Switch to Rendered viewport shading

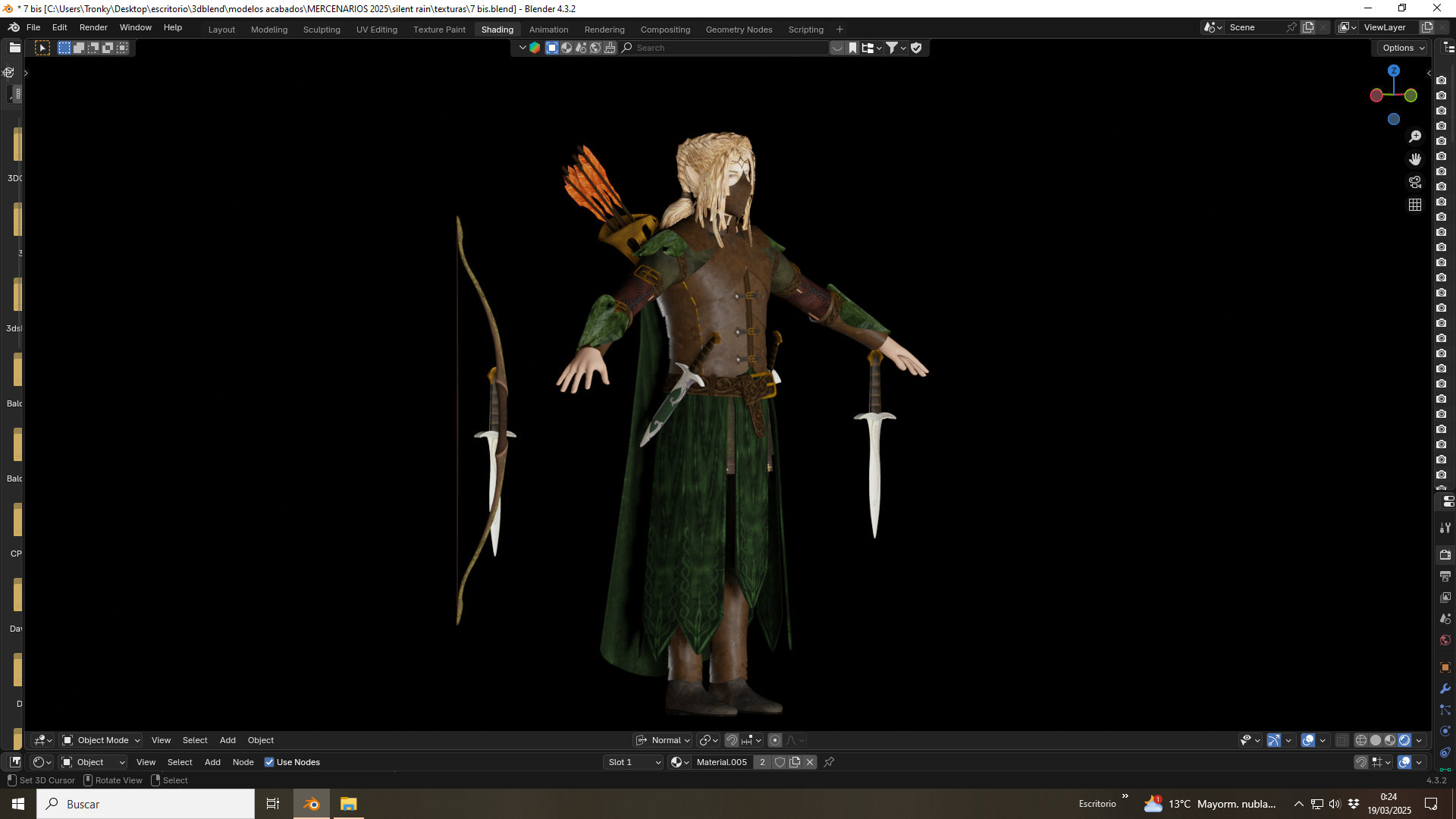(x=1404, y=740)
